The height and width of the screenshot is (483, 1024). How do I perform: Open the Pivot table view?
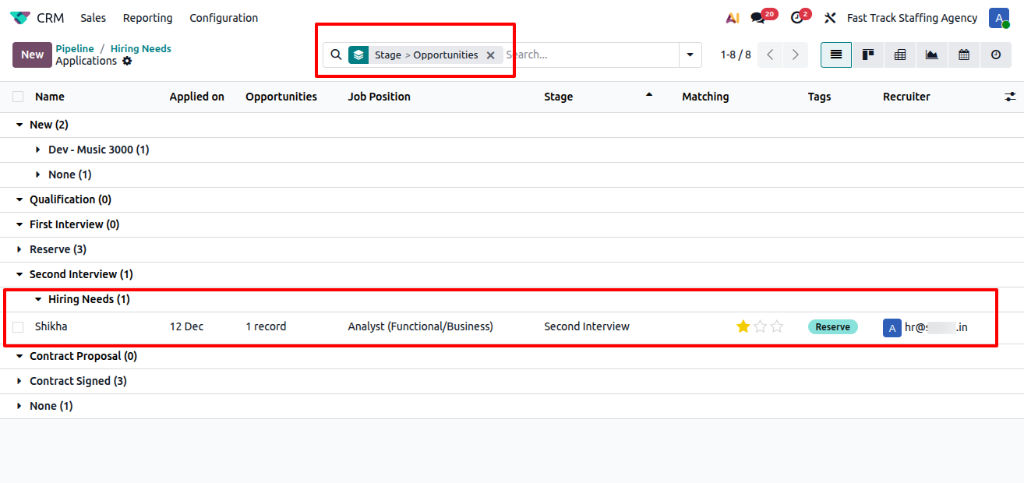pos(900,55)
